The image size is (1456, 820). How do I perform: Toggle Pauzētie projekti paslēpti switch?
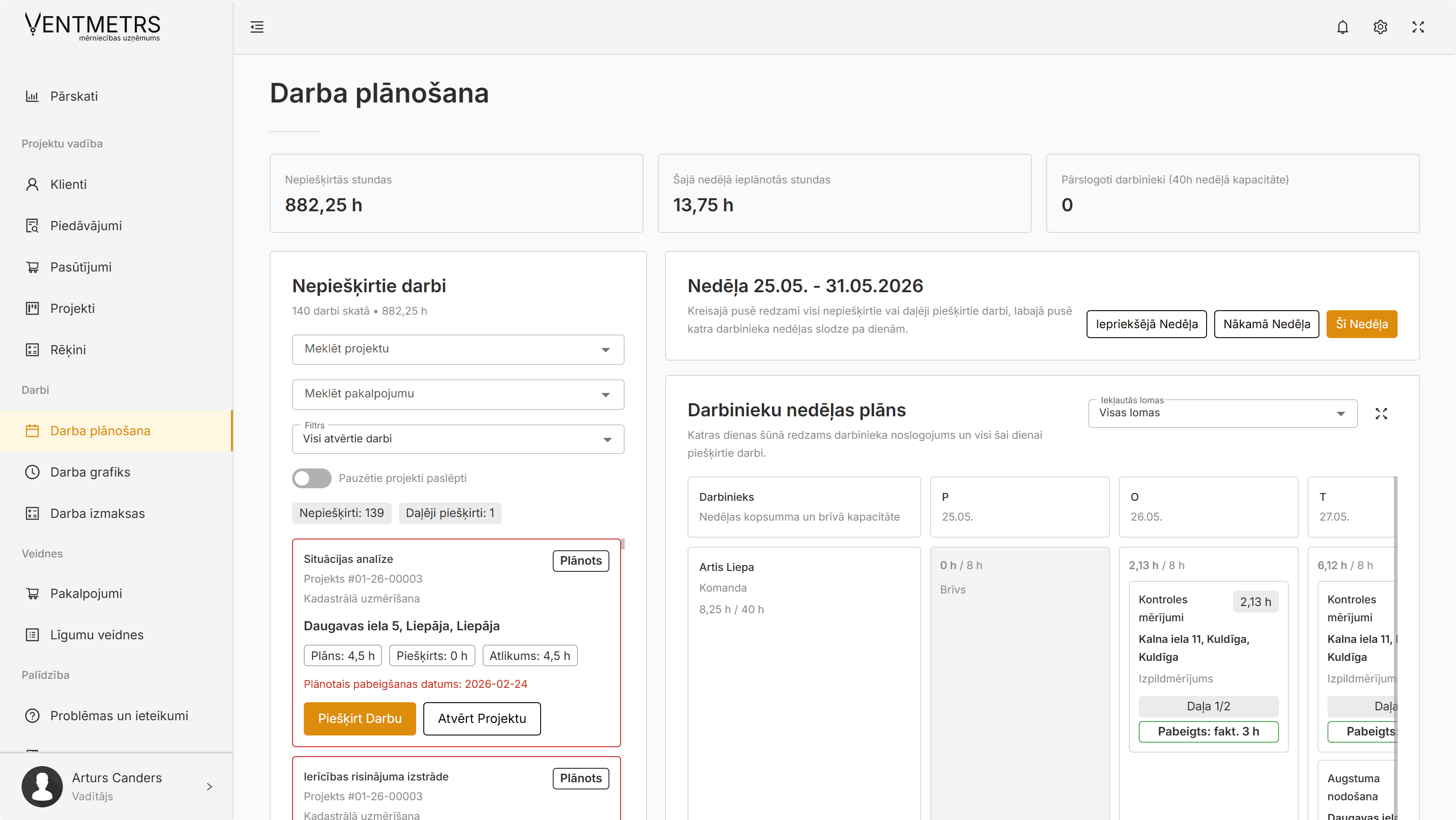pos(311,478)
